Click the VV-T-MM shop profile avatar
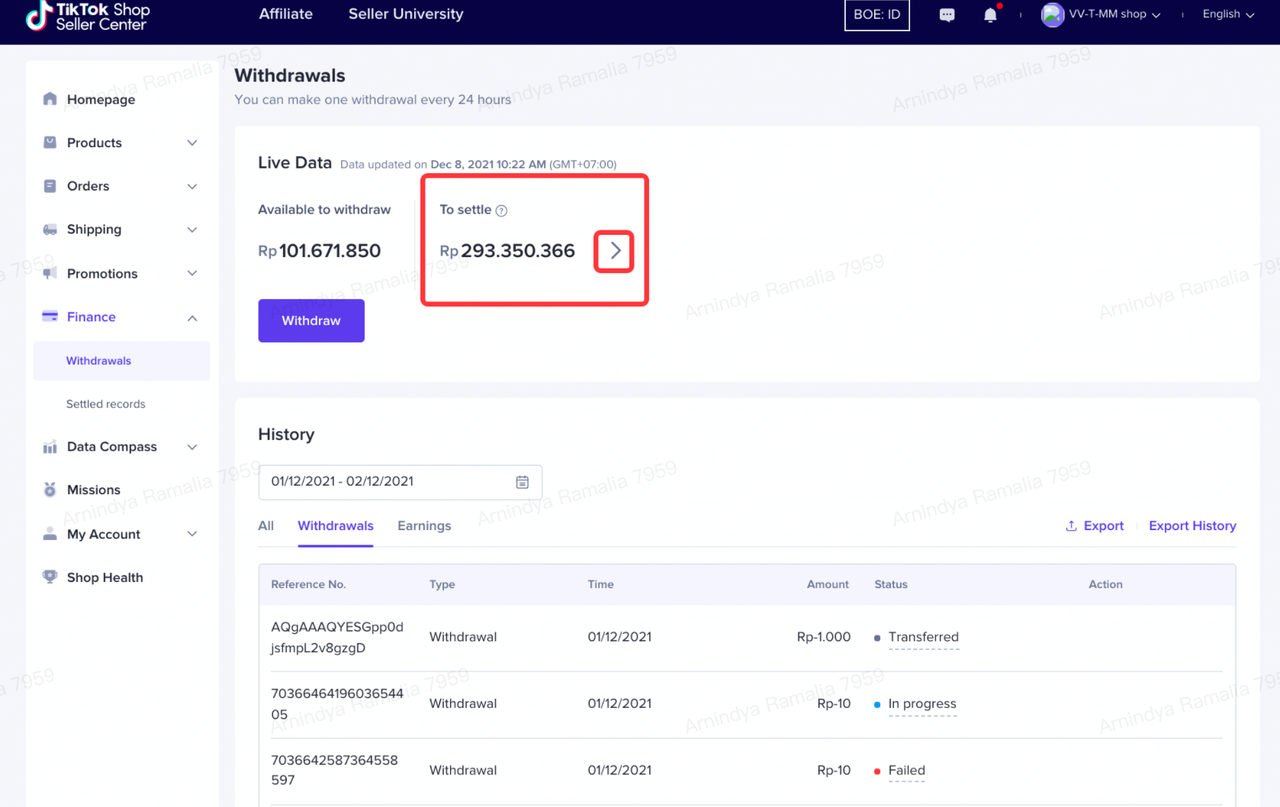Viewport: 1280px width, 807px height. point(1052,15)
